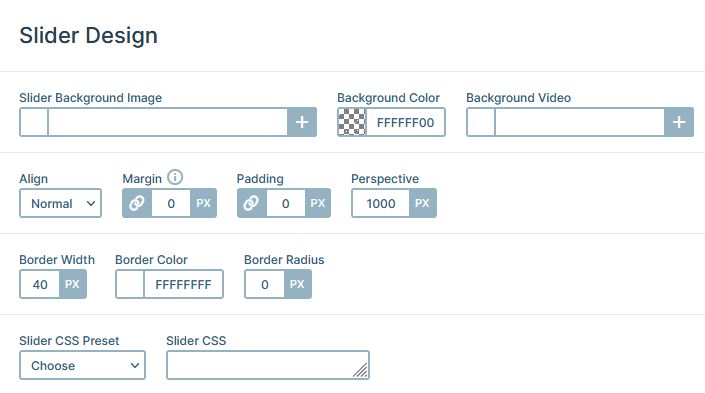
Task: Click the Perspective PX unit label
Action: [422, 203]
